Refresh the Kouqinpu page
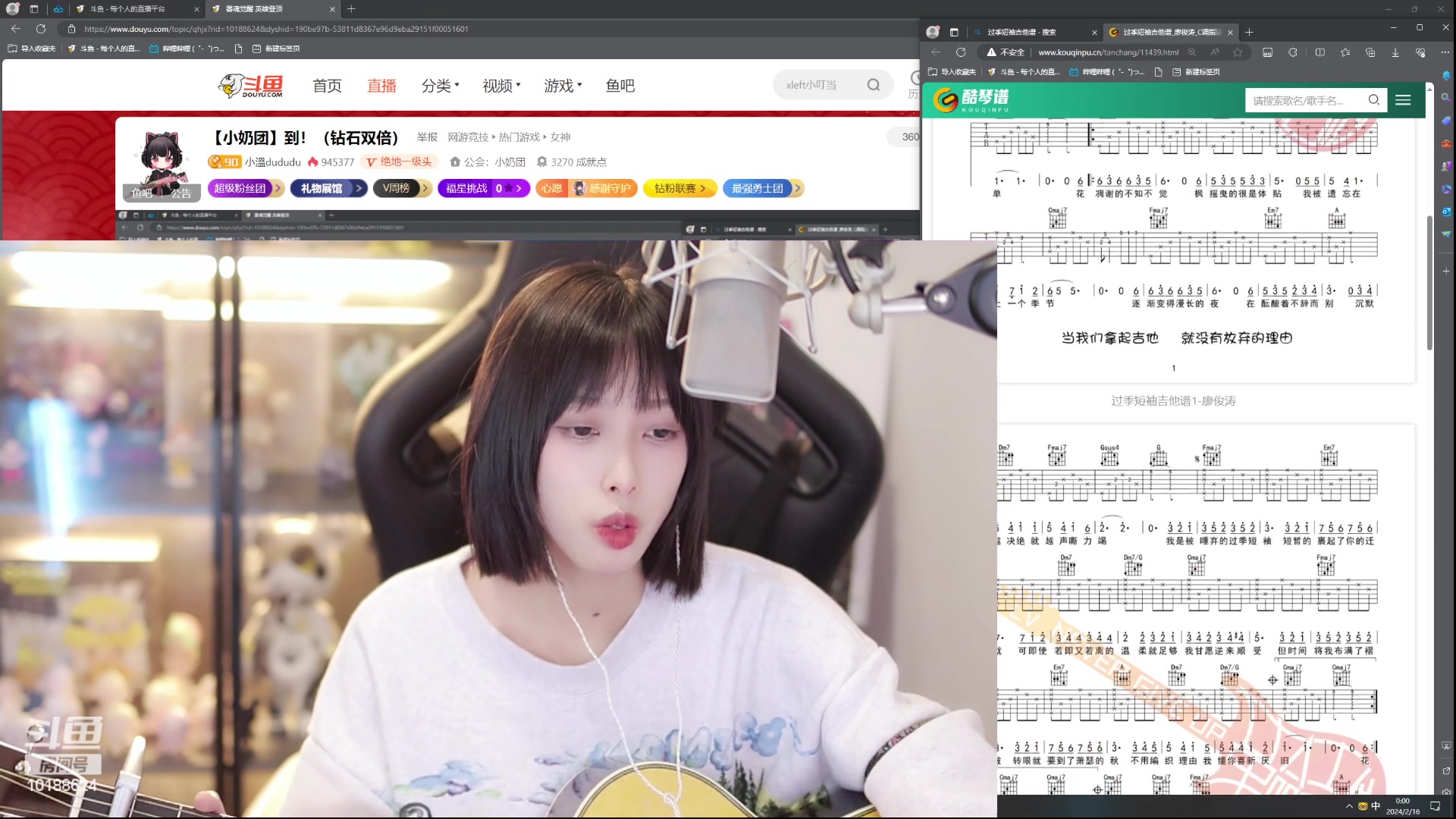This screenshot has width=1456, height=819. point(961,52)
